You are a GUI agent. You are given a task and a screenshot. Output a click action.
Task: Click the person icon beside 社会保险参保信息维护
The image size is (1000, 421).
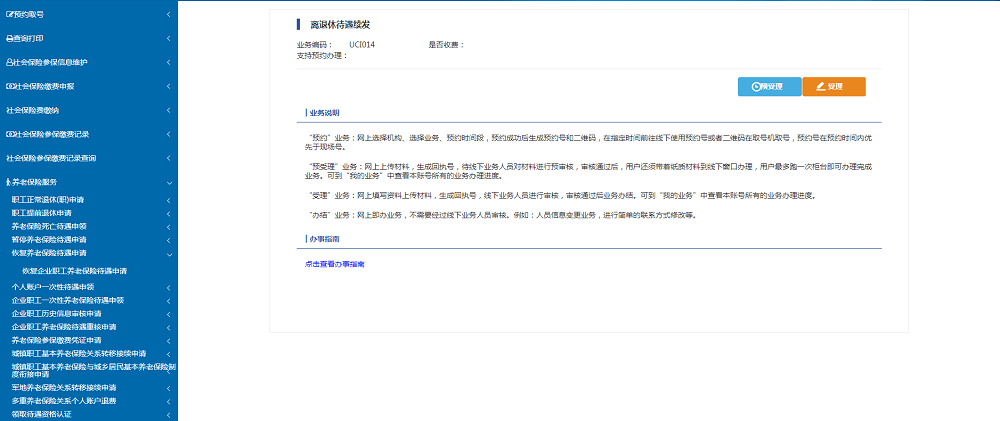pyautogui.click(x=10, y=62)
